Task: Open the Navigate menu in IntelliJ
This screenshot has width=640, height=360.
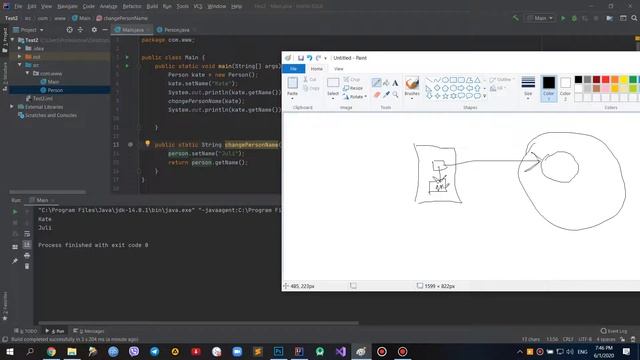Action: tap(67, 6)
